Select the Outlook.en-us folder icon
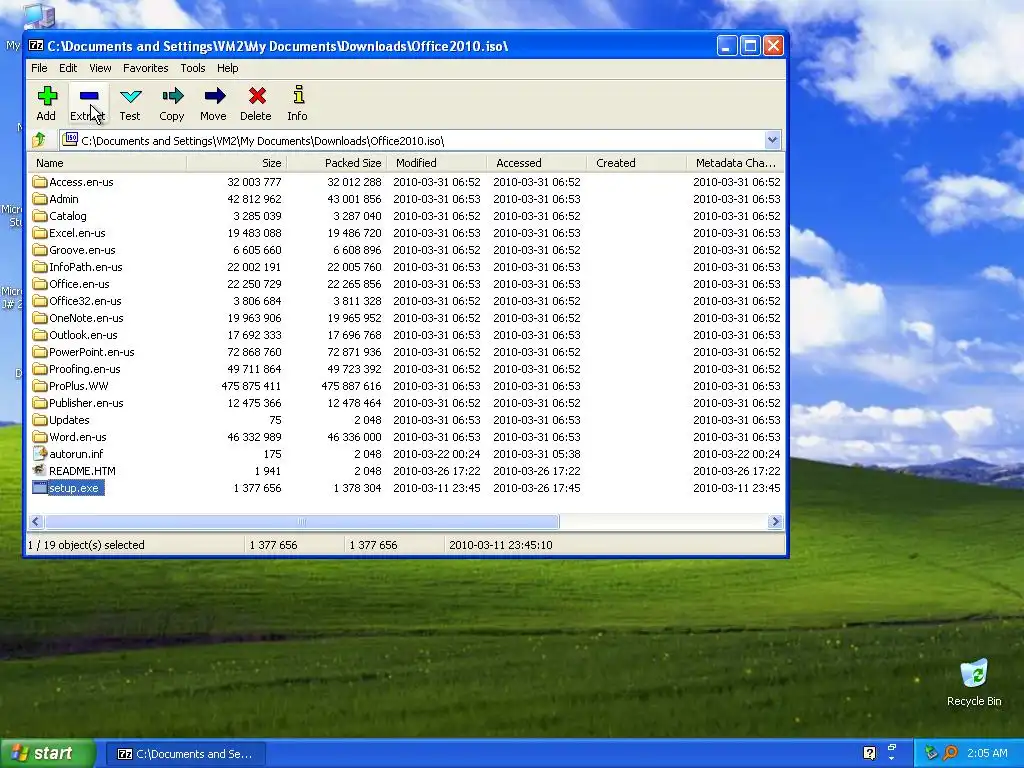Viewport: 1024px width, 768px height. 40,334
